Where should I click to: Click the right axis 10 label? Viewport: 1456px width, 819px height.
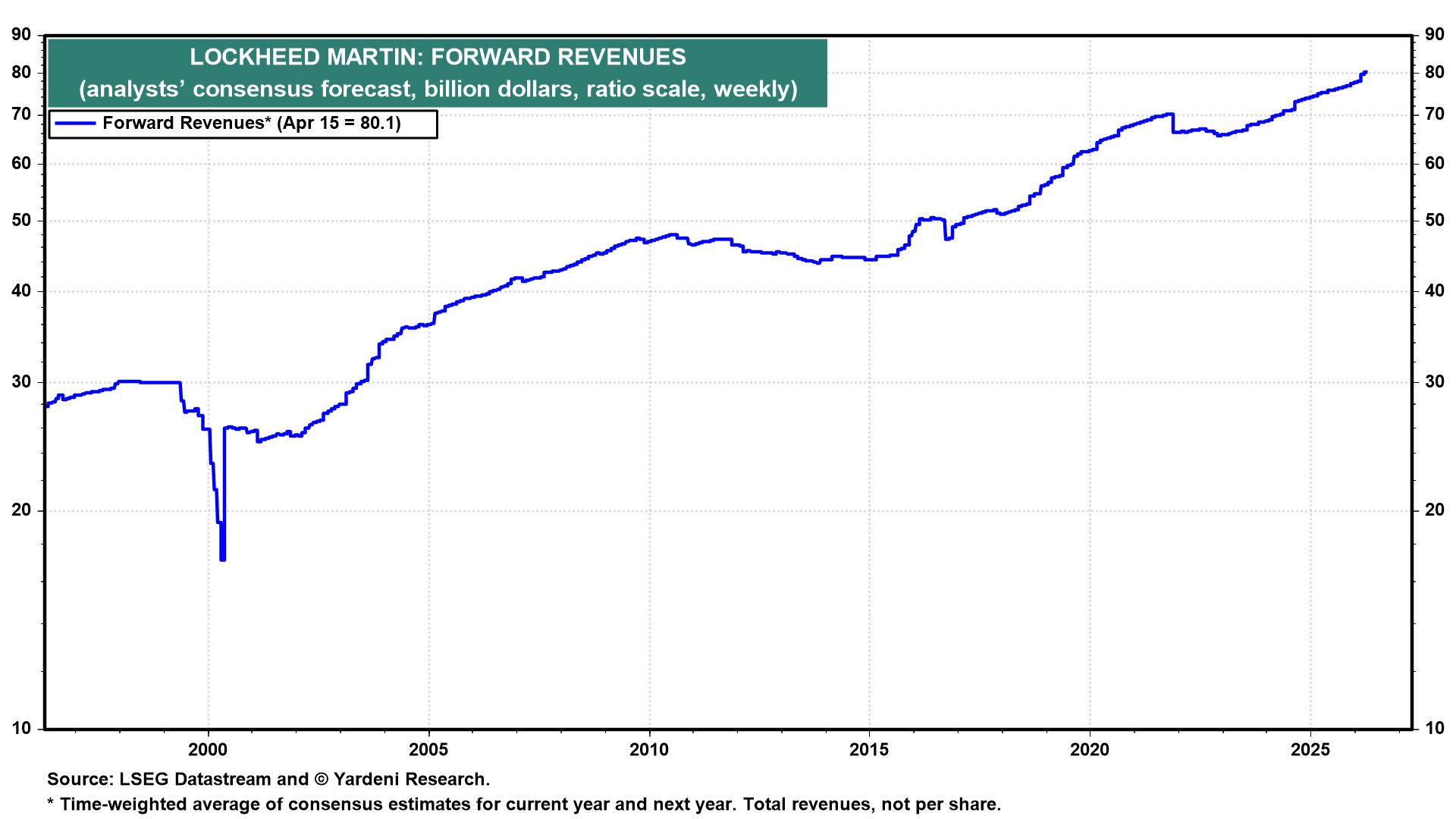pyautogui.click(x=1433, y=729)
